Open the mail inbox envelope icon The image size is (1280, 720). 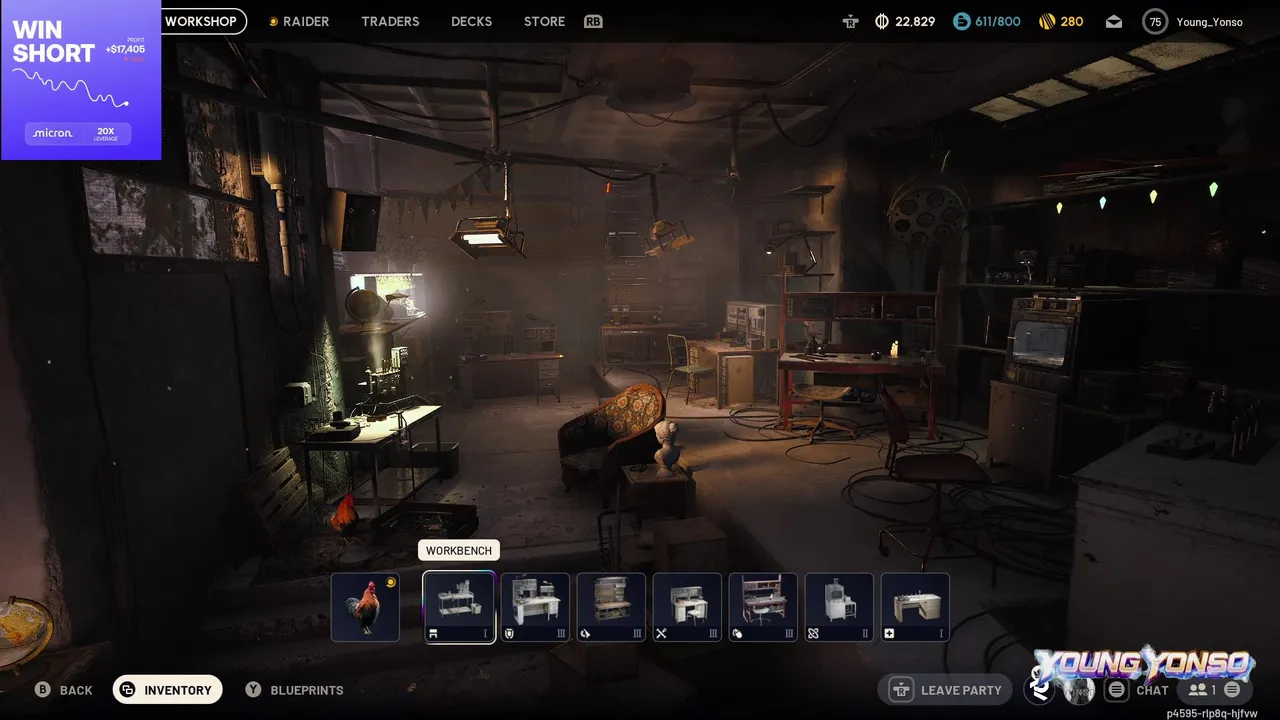(x=1114, y=21)
